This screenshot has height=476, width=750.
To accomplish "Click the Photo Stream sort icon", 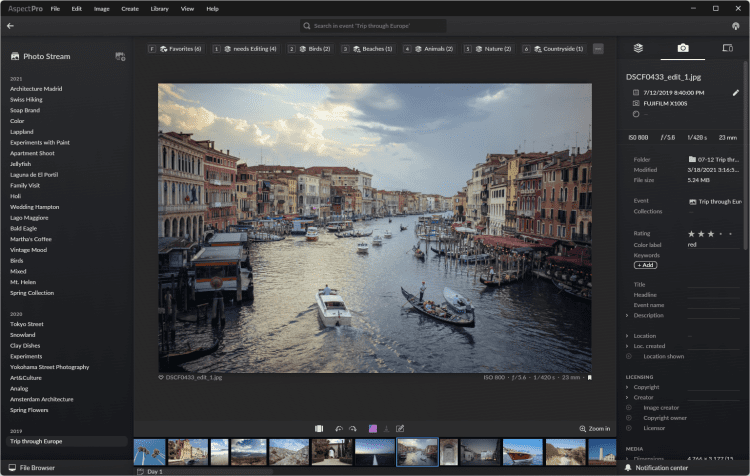I will pos(120,56).
